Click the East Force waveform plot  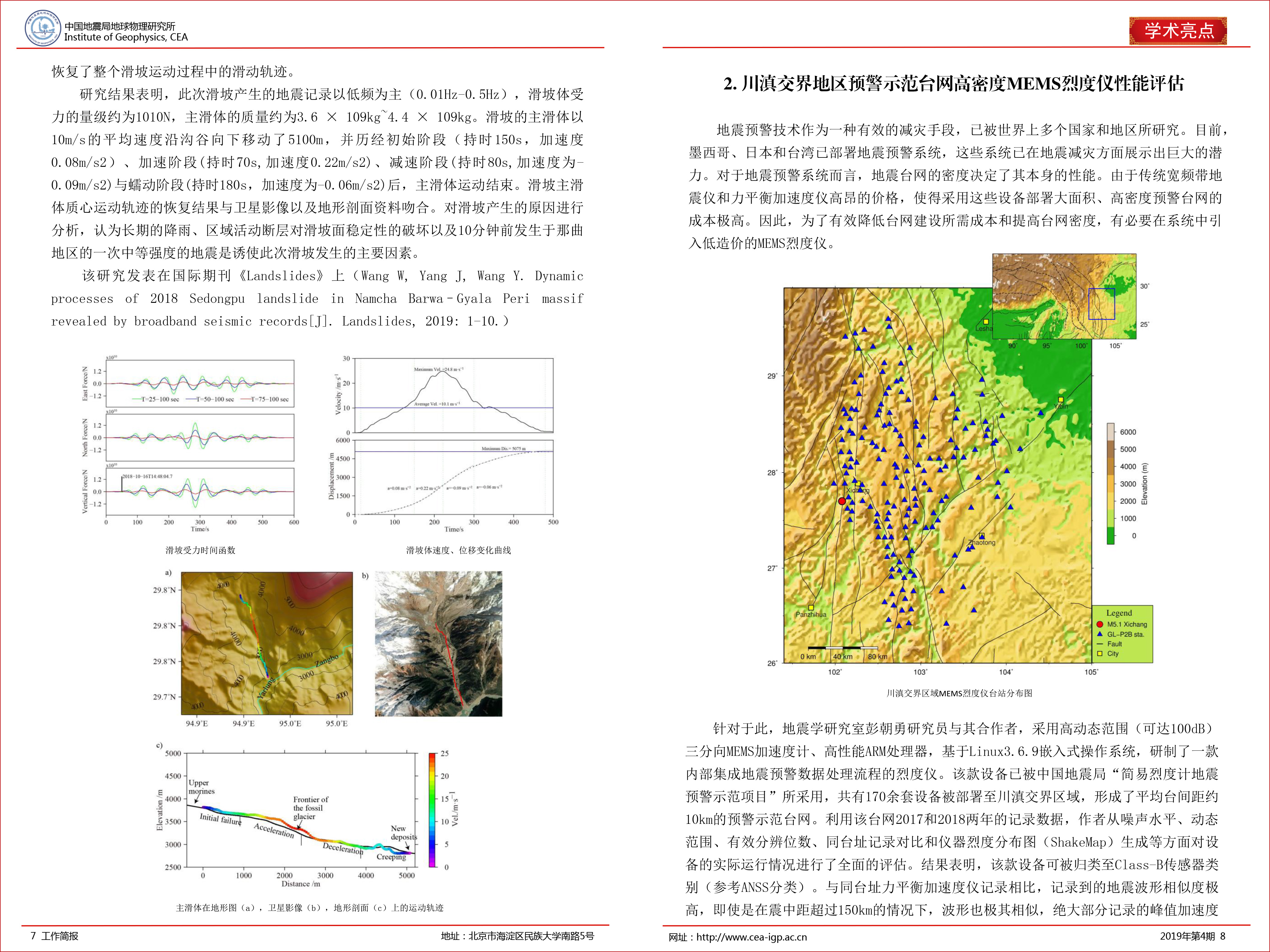(x=200, y=384)
